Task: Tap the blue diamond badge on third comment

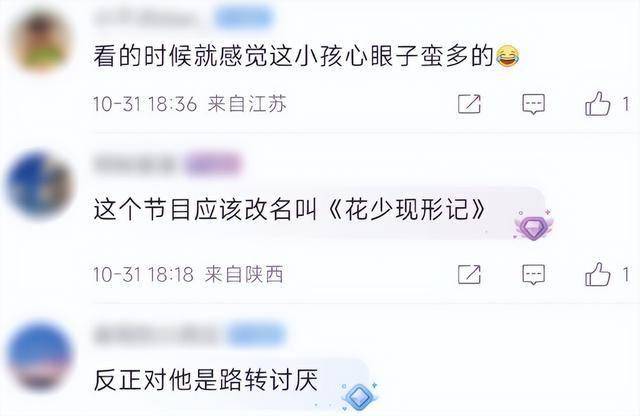Action: tap(359, 396)
